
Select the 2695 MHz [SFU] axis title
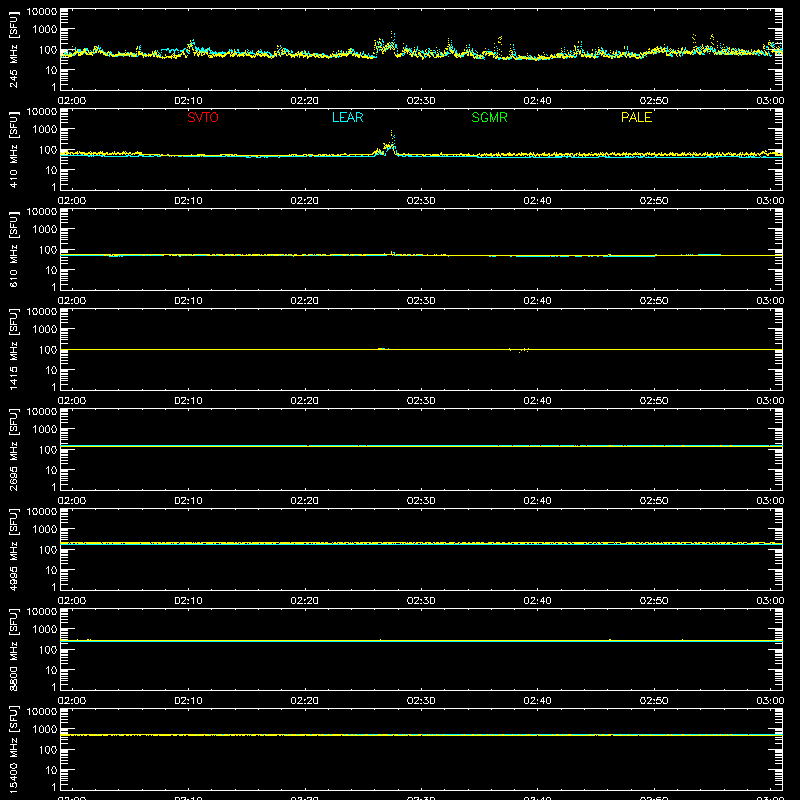click(x=13, y=450)
